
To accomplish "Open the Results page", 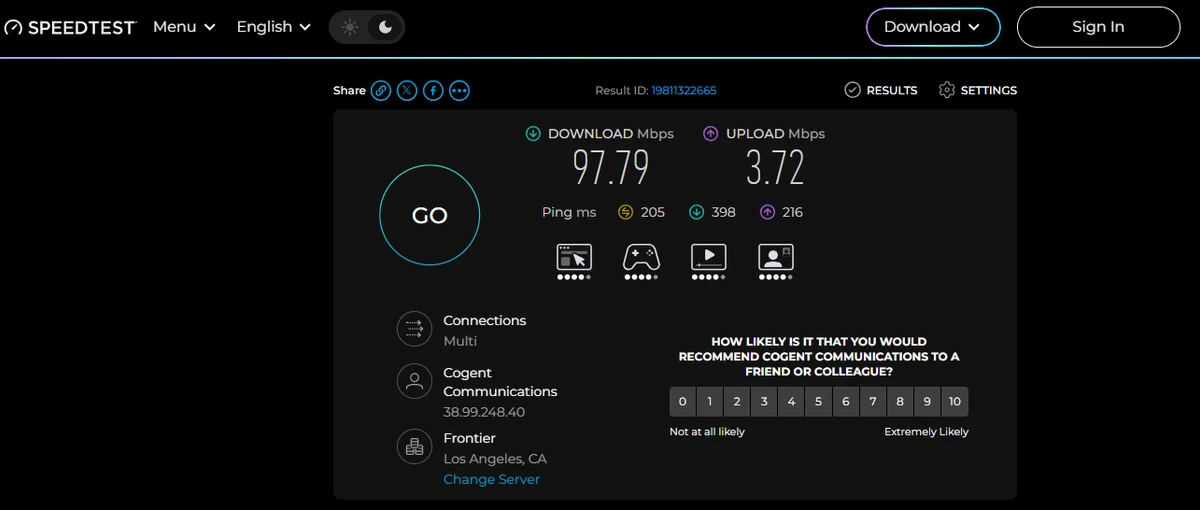I will [x=880, y=90].
